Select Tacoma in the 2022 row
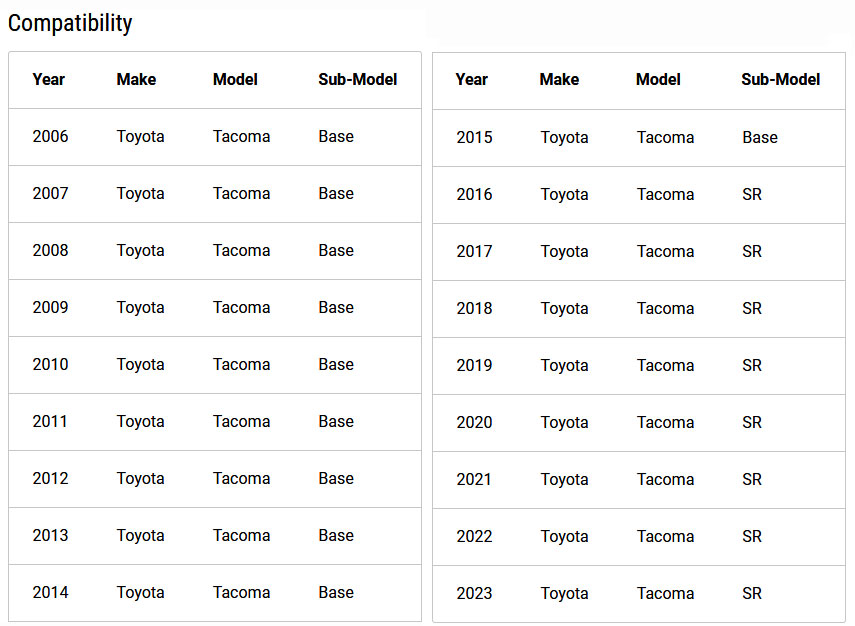This screenshot has height=626, width=855. click(x=665, y=537)
